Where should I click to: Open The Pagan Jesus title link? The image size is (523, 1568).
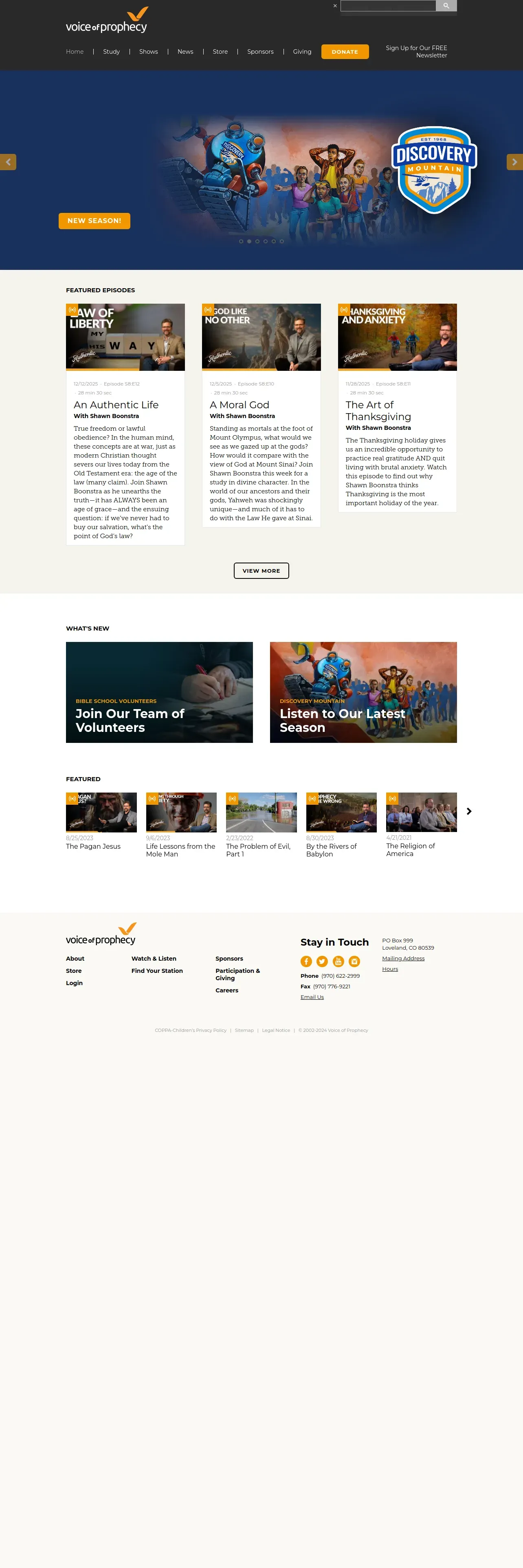click(93, 846)
